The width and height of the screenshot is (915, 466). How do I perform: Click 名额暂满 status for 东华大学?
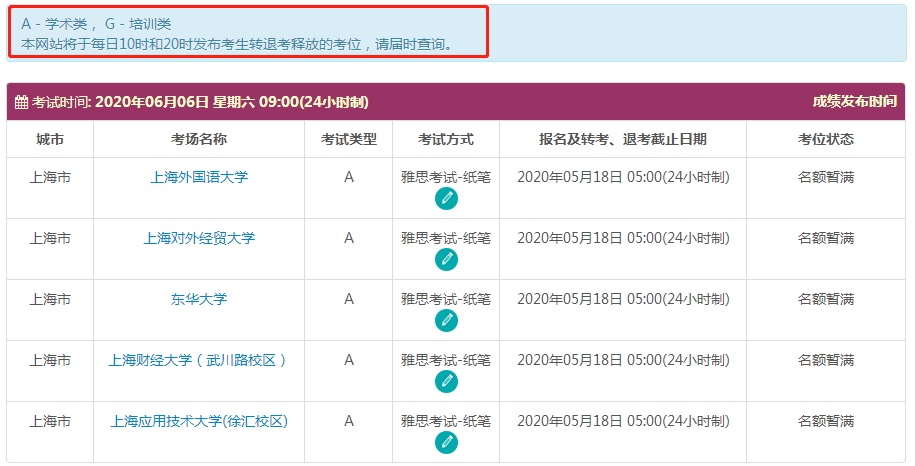tap(826, 299)
